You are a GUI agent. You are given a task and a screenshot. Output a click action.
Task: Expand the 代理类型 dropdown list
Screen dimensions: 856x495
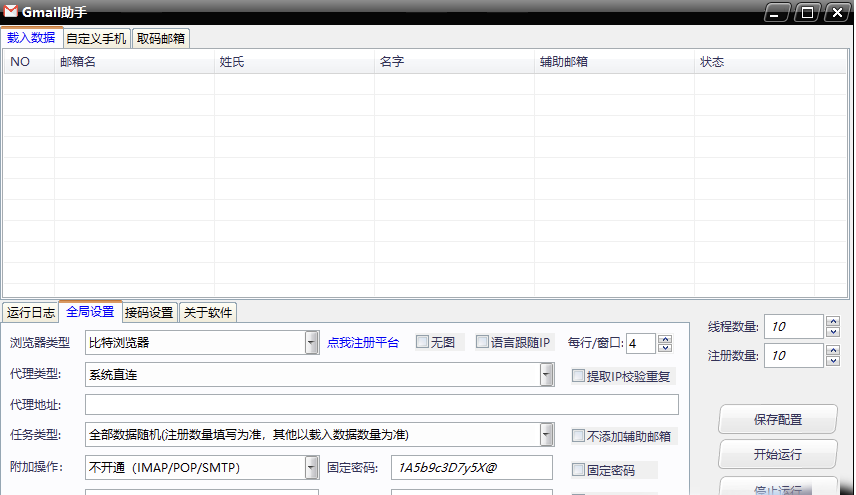546,375
